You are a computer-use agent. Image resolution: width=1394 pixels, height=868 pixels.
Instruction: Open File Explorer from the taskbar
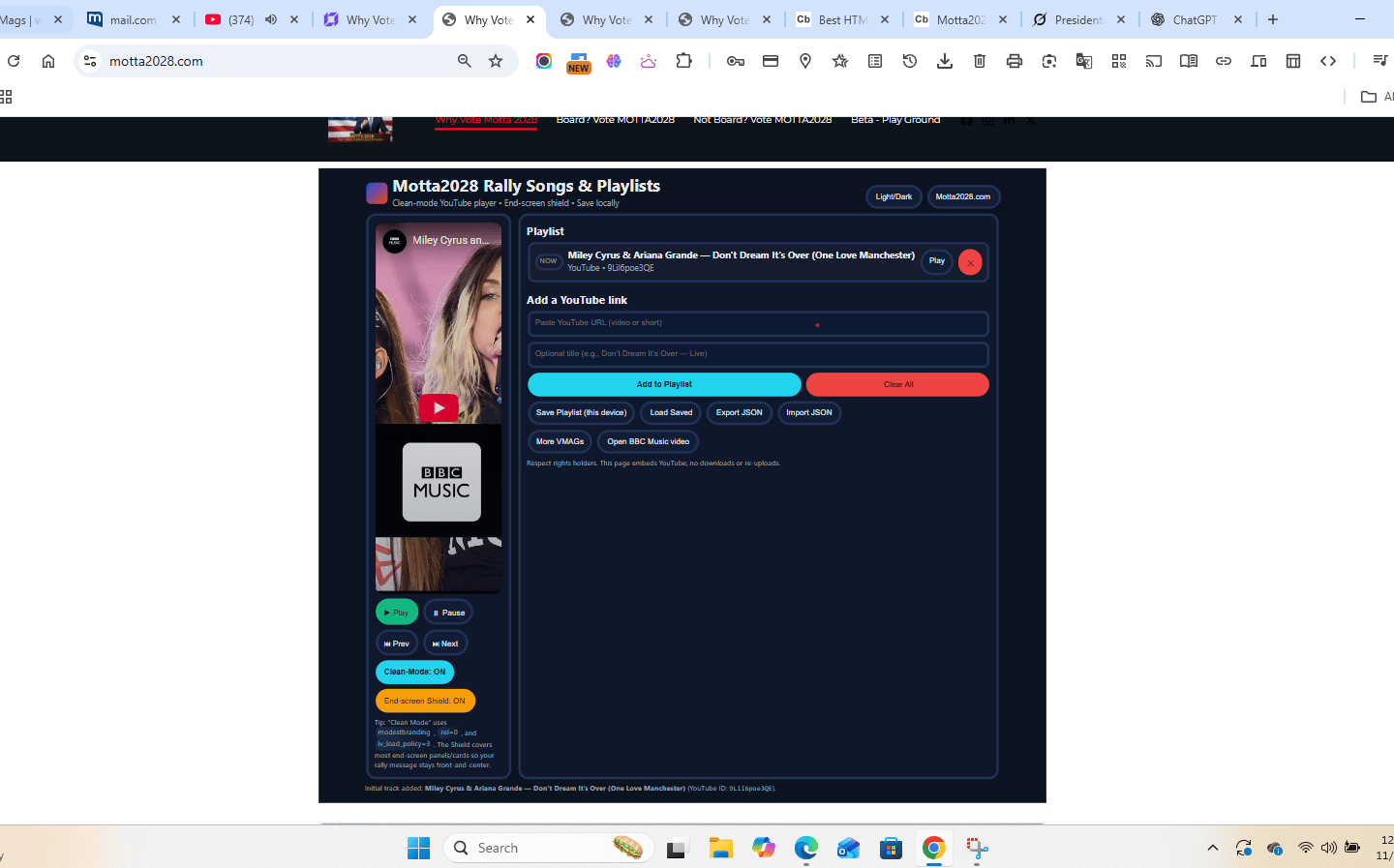pyautogui.click(x=720, y=848)
